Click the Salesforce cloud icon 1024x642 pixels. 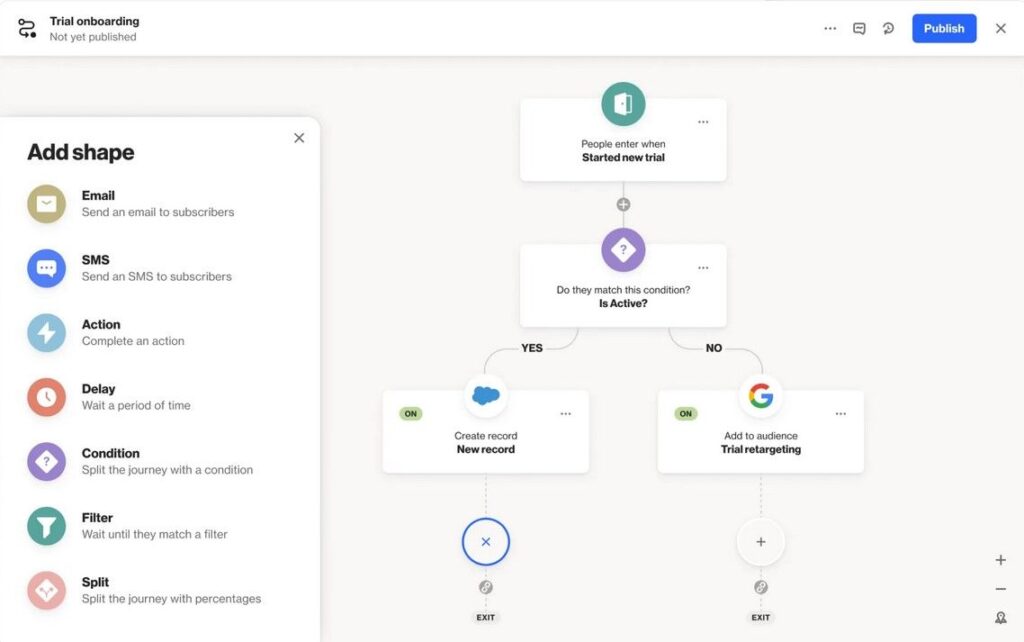(486, 395)
